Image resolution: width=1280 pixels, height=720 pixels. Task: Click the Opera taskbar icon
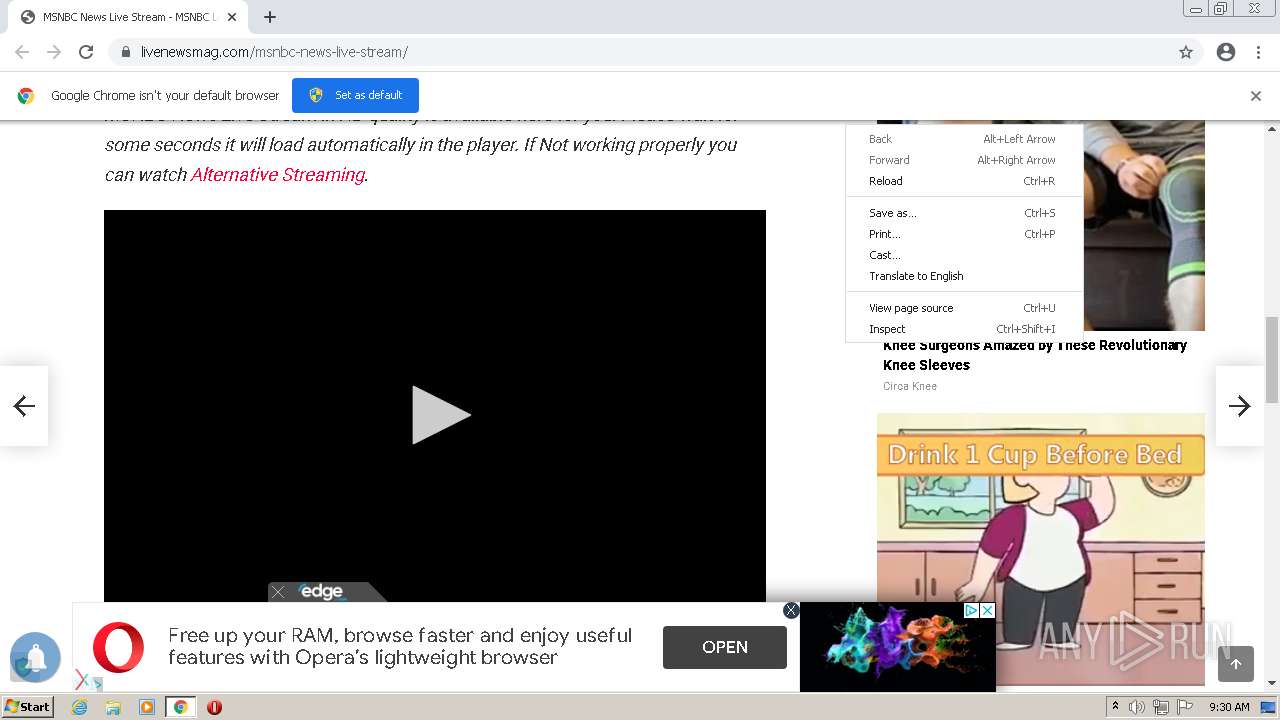pyautogui.click(x=214, y=707)
